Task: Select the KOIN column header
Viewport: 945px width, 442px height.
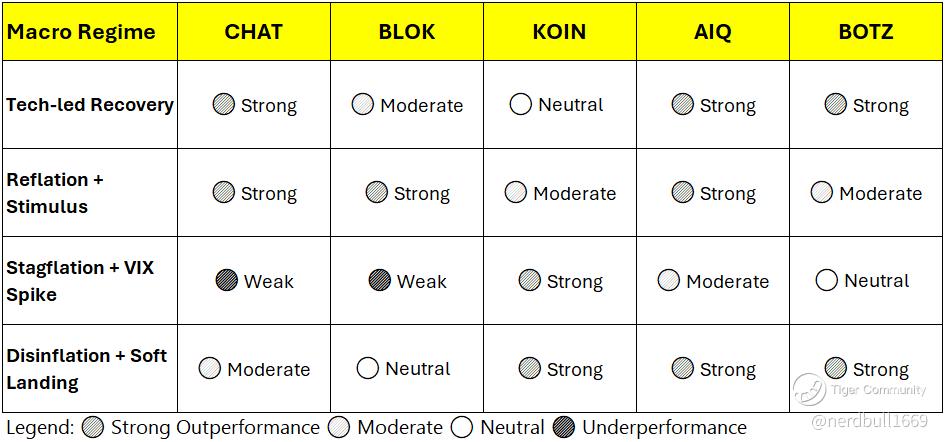Action: [x=559, y=32]
